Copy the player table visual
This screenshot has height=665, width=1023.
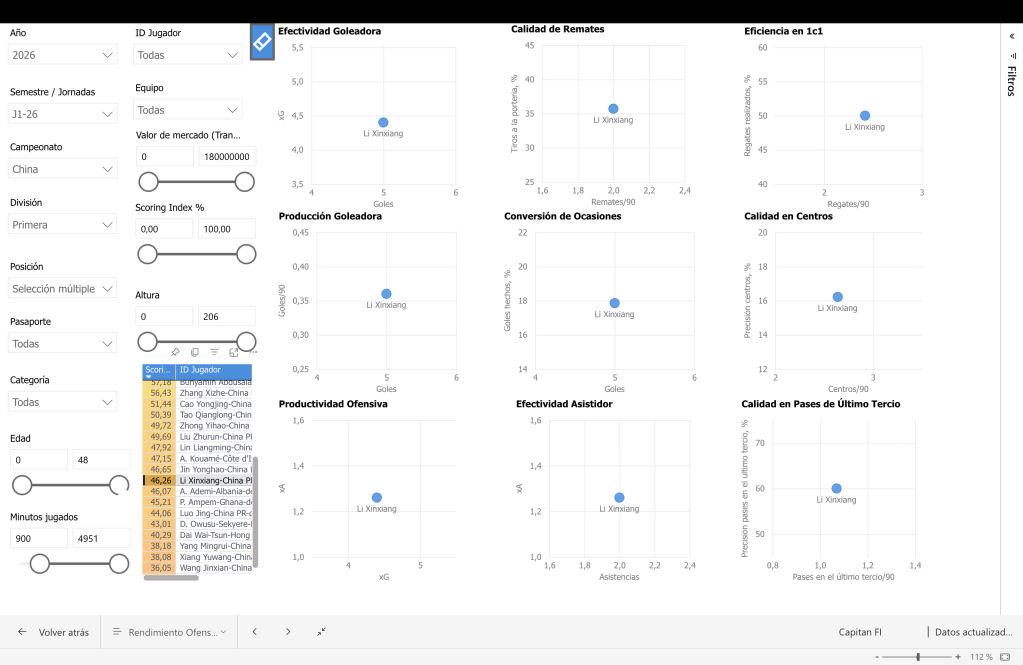coord(194,352)
